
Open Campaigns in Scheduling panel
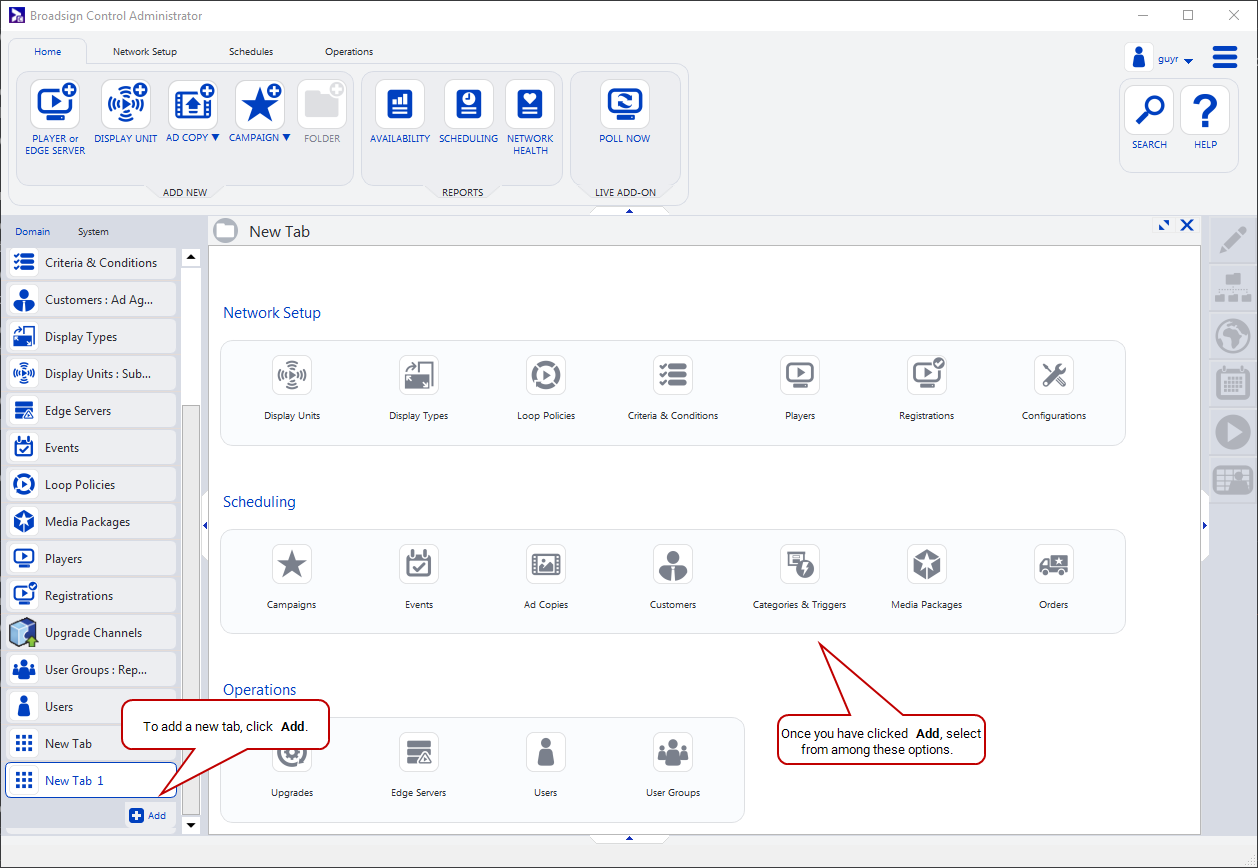point(292,578)
